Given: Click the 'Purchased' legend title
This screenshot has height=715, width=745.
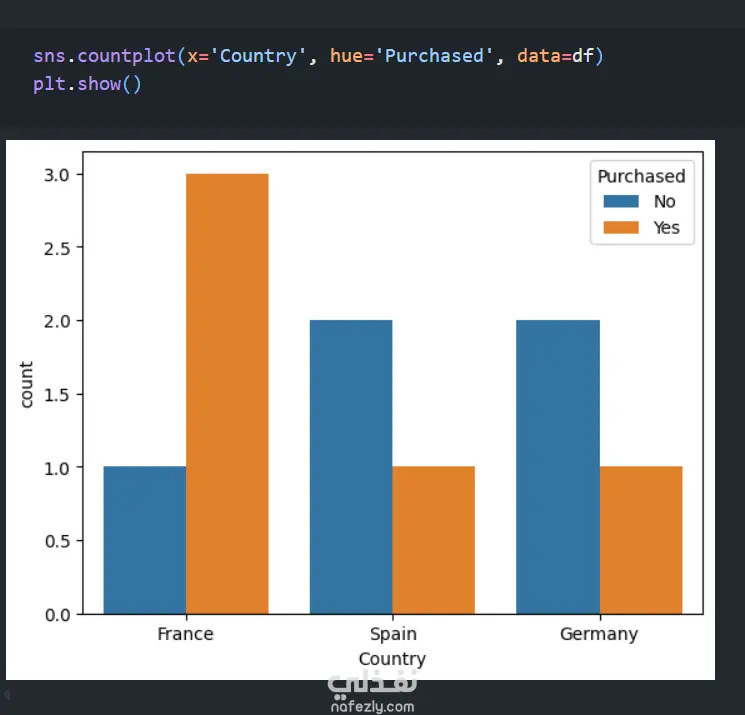Looking at the screenshot, I should 641,176.
